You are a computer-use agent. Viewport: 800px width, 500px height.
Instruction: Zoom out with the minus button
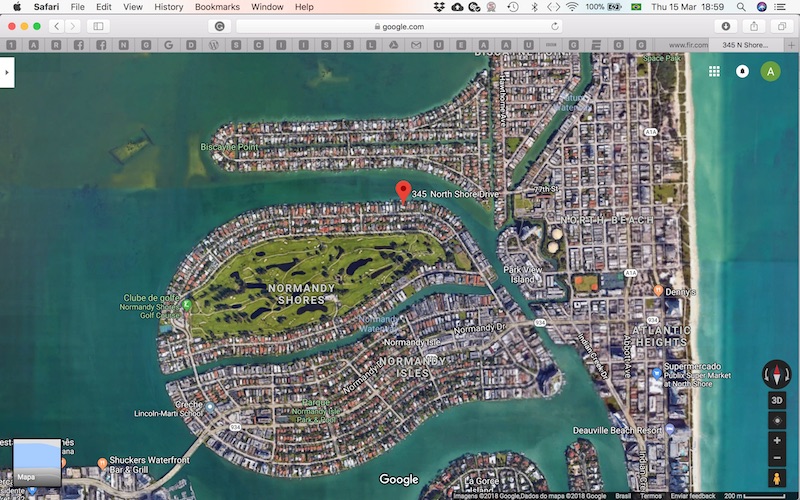[777, 458]
